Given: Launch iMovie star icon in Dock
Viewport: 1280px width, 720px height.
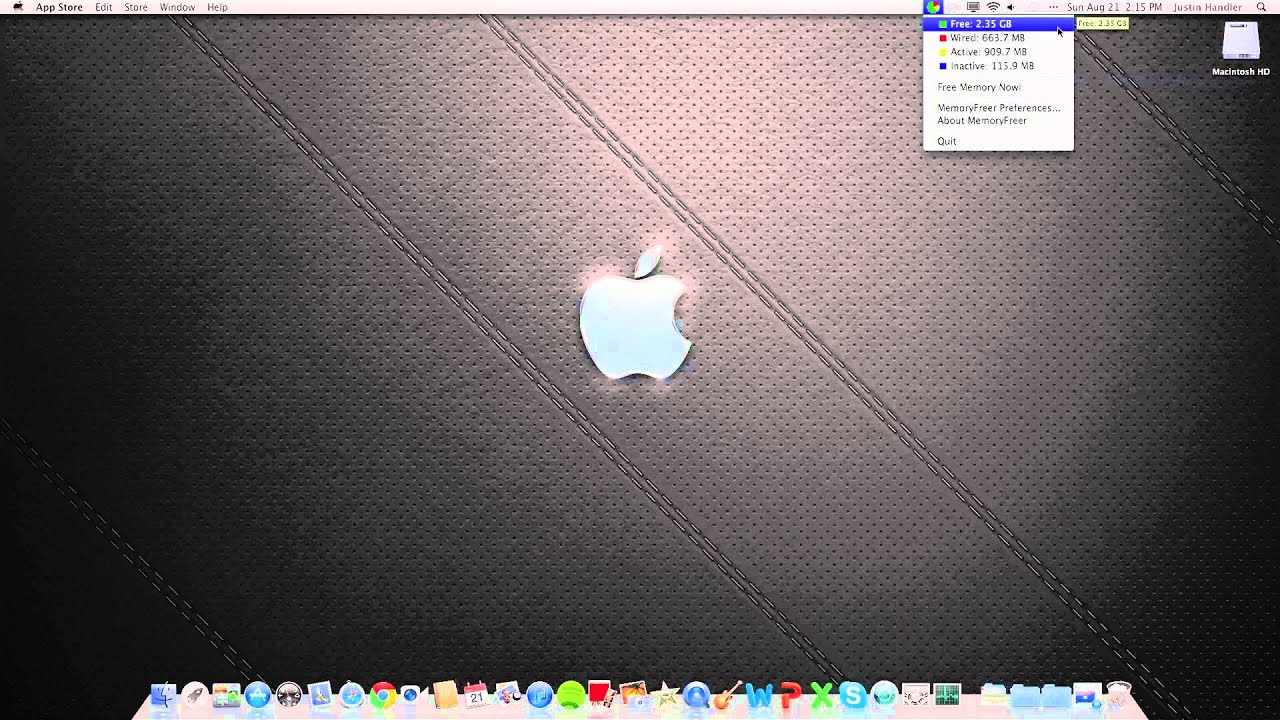Looking at the screenshot, I should 665,695.
